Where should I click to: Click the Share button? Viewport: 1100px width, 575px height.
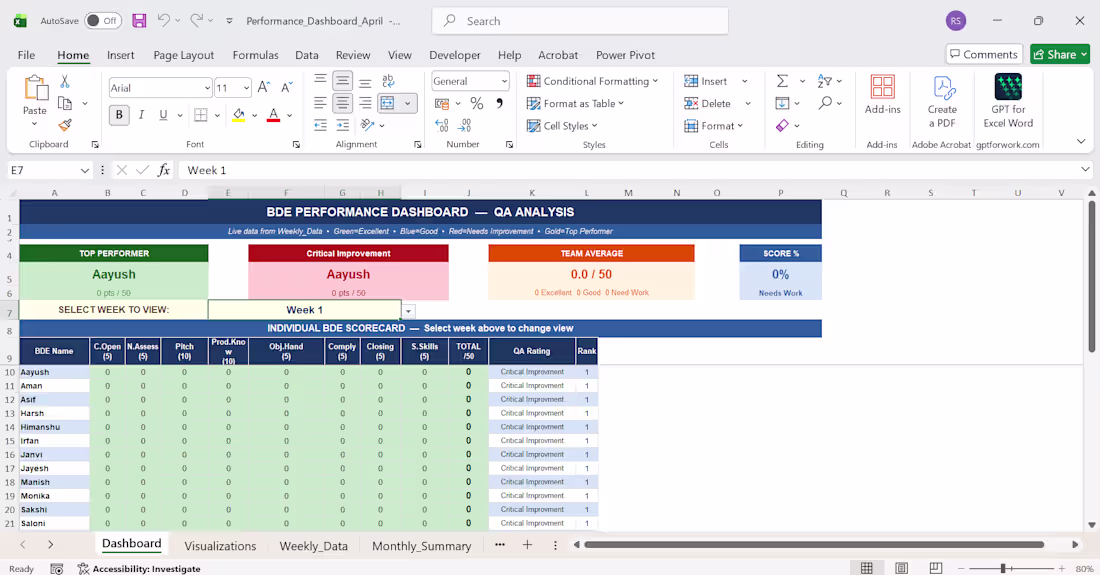[1060, 54]
